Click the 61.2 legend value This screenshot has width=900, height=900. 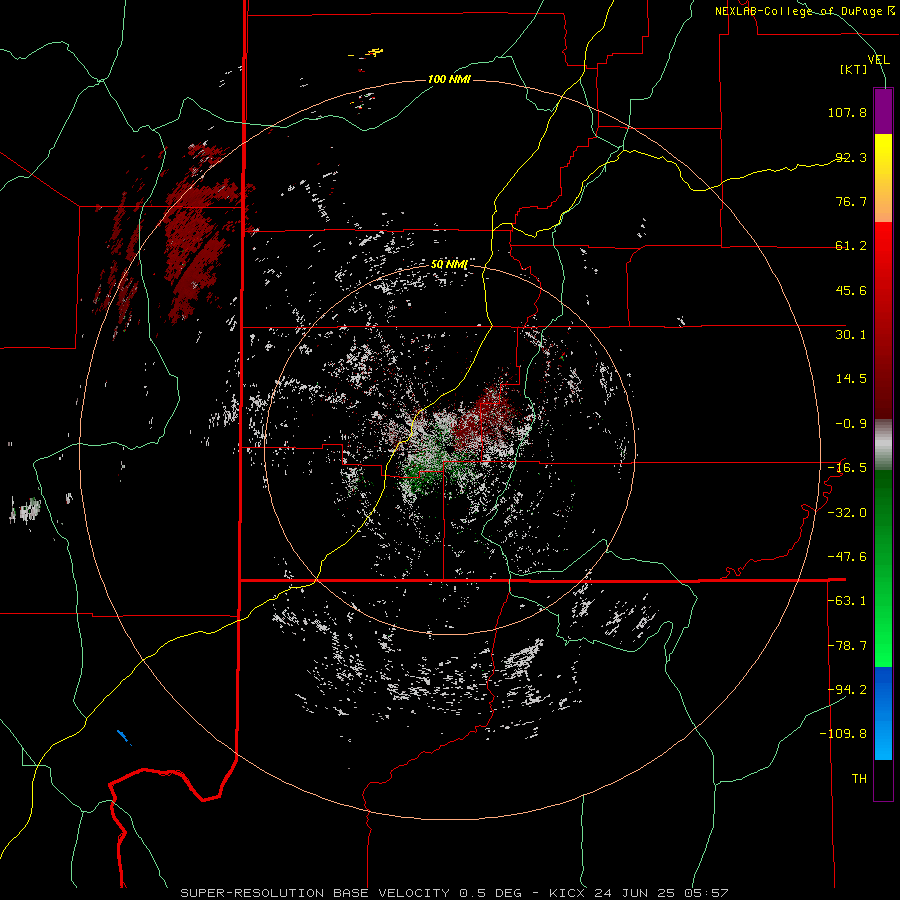point(851,246)
